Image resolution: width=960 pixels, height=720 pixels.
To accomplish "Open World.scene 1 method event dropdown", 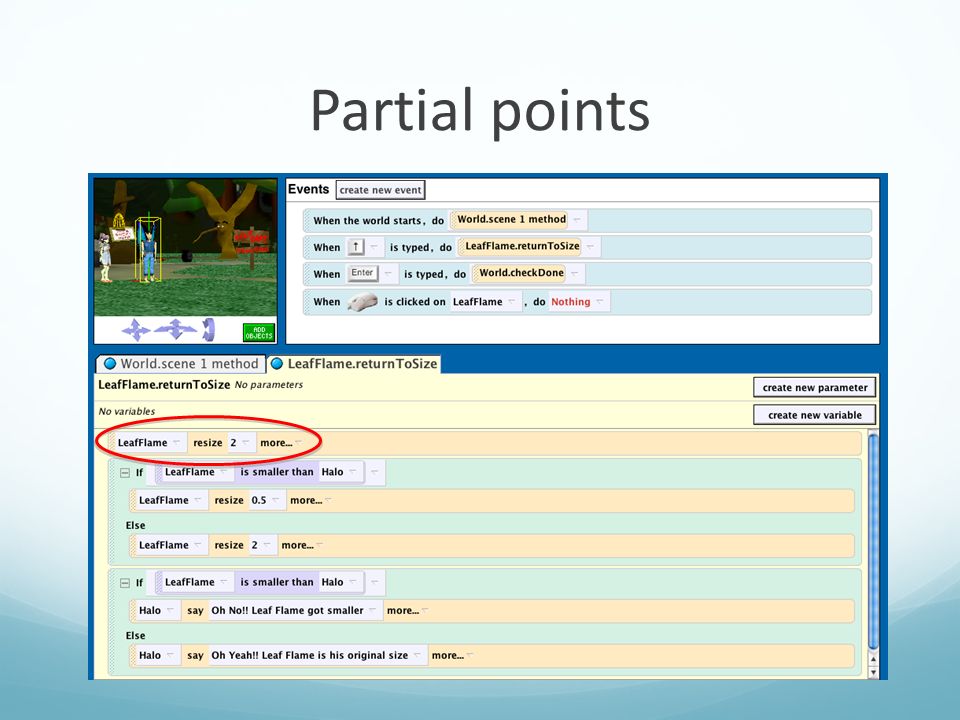I will [x=577, y=219].
